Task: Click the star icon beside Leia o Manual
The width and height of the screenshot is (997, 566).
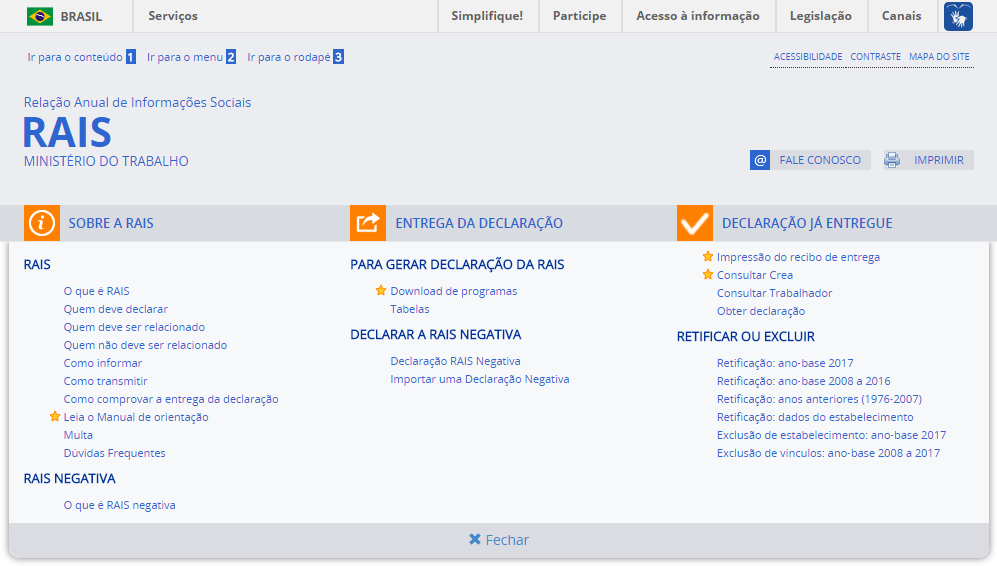Action: [x=55, y=417]
